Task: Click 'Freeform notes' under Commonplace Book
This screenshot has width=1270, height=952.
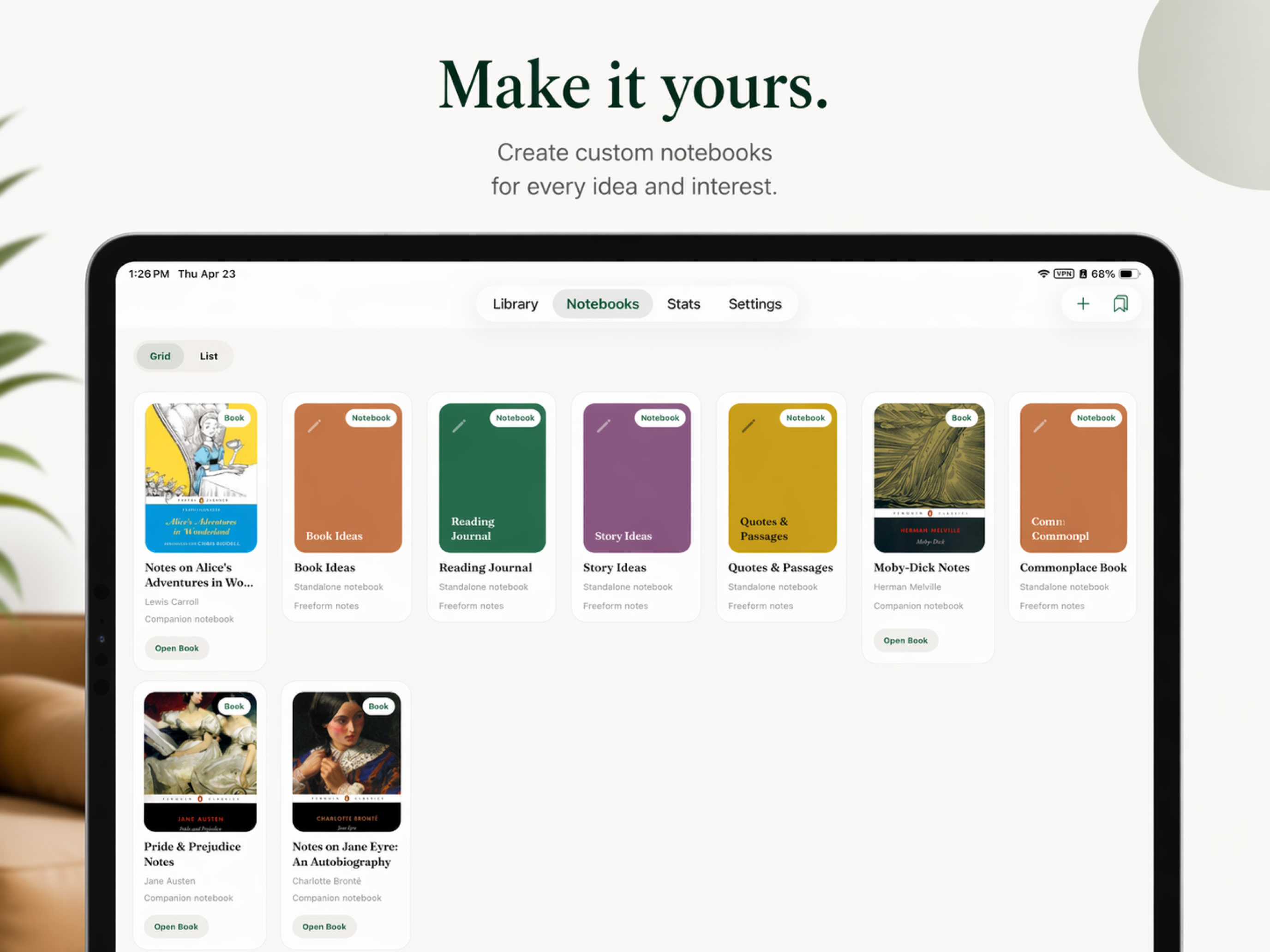Action: pyautogui.click(x=1052, y=606)
